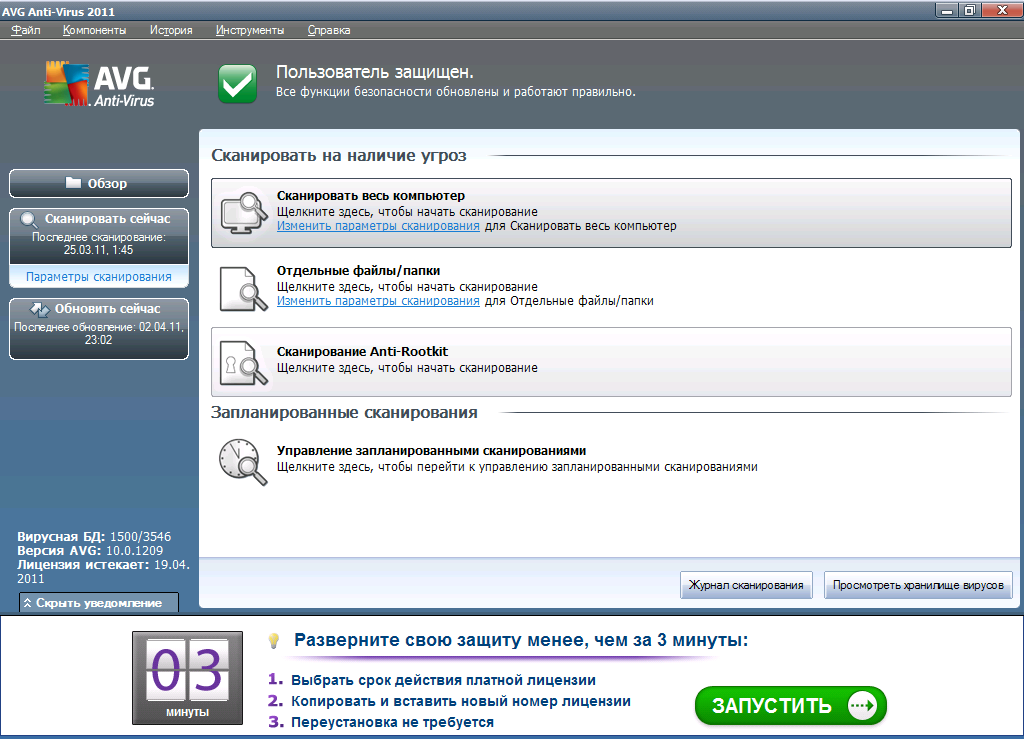1024x739 pixels.
Task: Click the green ЗАПУСТИТЬ button
Action: click(790, 706)
